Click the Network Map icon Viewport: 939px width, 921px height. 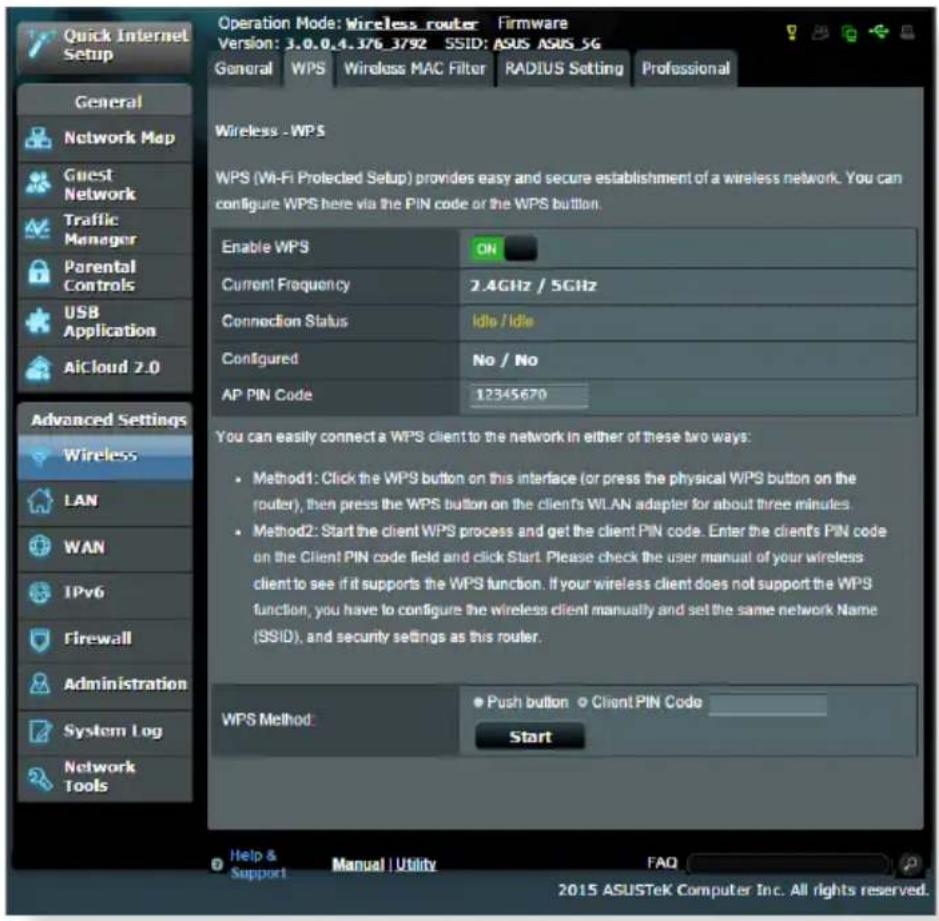click(x=38, y=138)
